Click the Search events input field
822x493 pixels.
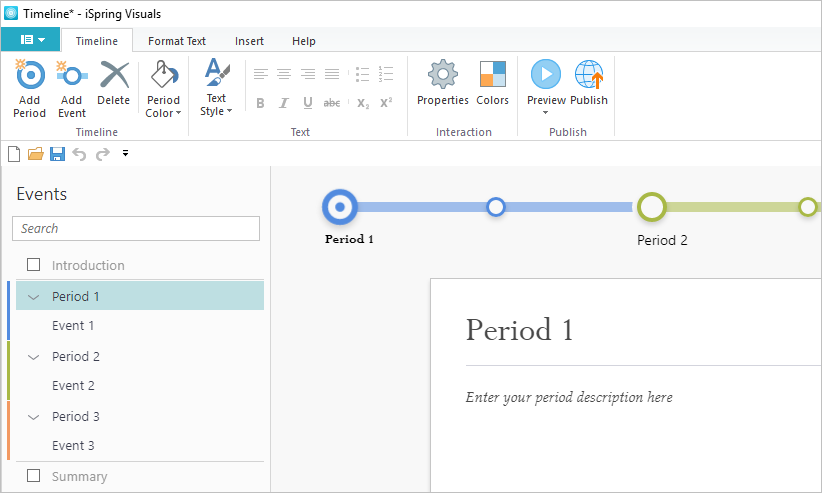136,229
